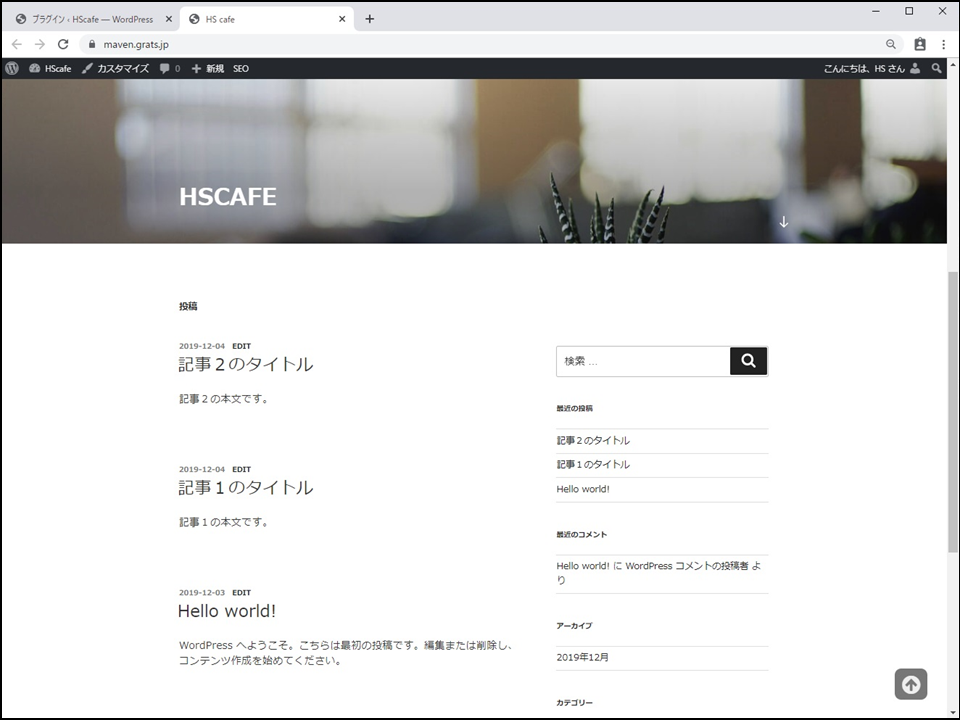Open the comments bubble showing 0
The height and width of the screenshot is (720, 960).
point(170,69)
